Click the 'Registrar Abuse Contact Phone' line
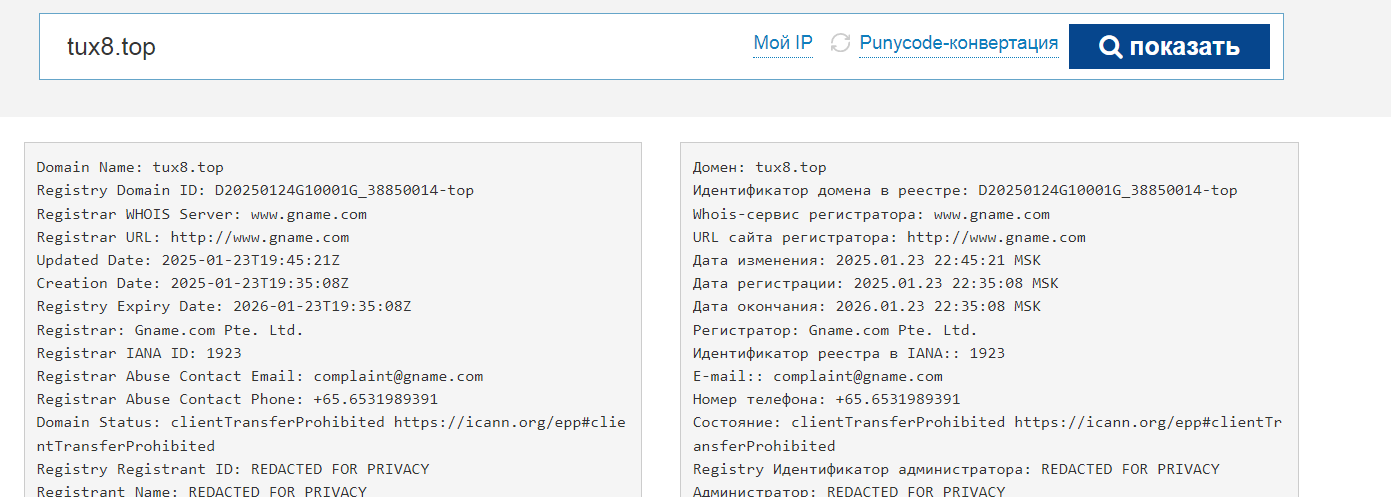Screen dimensions: 1391x497 point(236,399)
